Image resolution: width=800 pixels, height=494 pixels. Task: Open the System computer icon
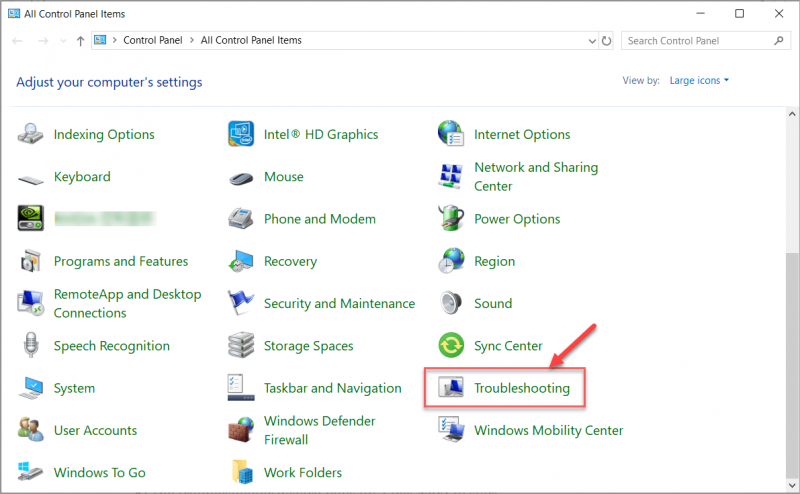coord(30,388)
